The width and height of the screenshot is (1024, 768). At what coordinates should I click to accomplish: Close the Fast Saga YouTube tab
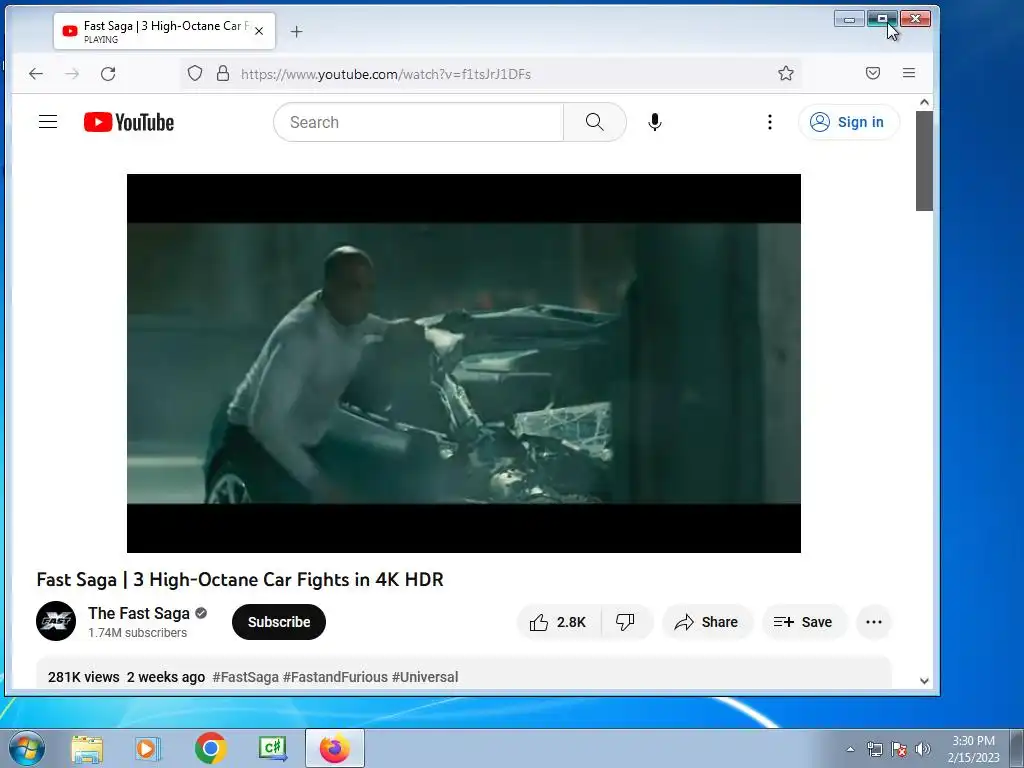(259, 31)
